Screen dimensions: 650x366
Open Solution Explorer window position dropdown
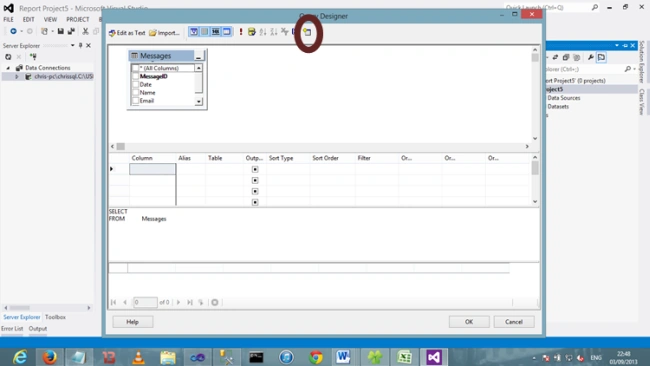tap(617, 45)
